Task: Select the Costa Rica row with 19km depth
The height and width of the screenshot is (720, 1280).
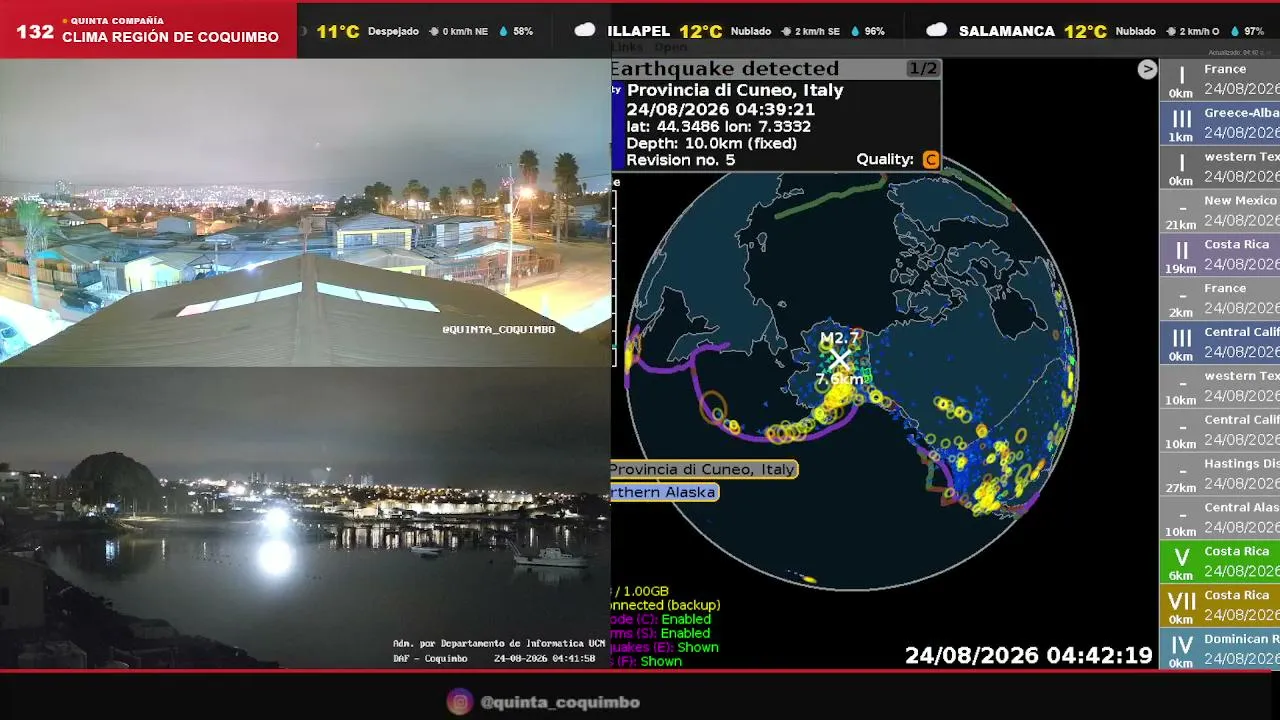Action: point(1220,256)
